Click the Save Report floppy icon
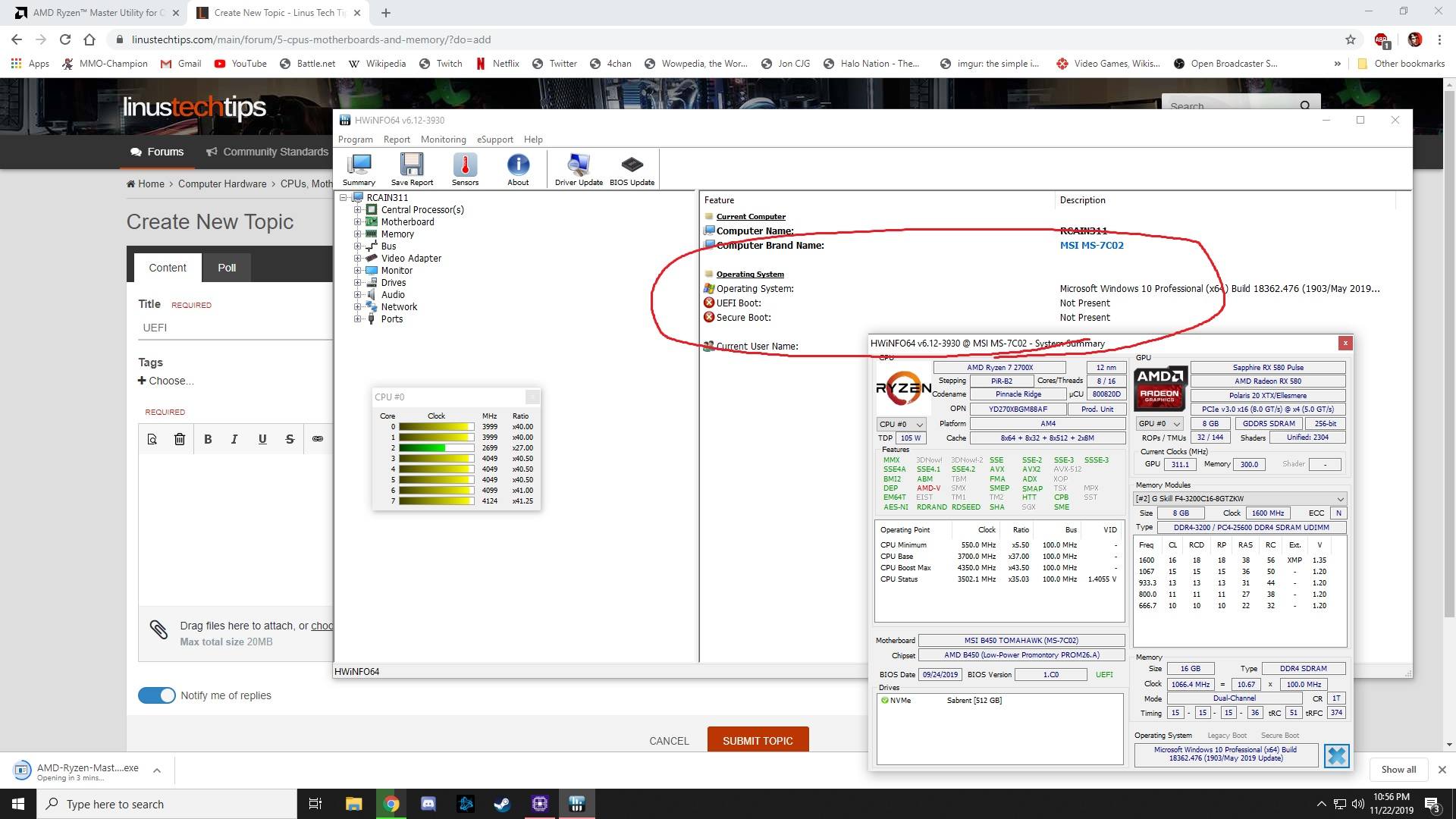This screenshot has height=819, width=1456. pos(412,169)
